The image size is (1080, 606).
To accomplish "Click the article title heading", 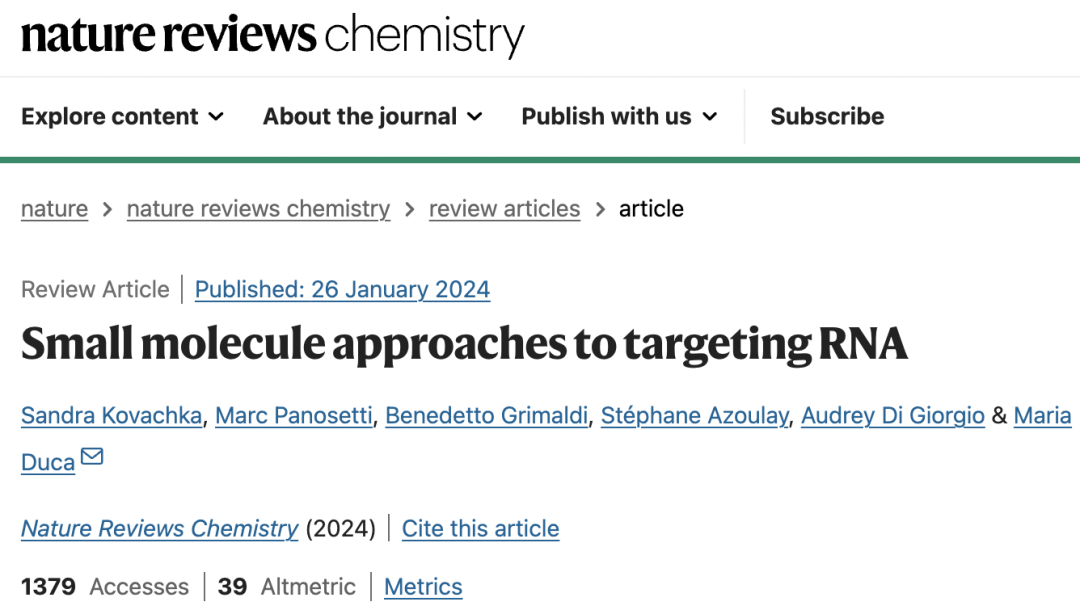I will [x=464, y=344].
